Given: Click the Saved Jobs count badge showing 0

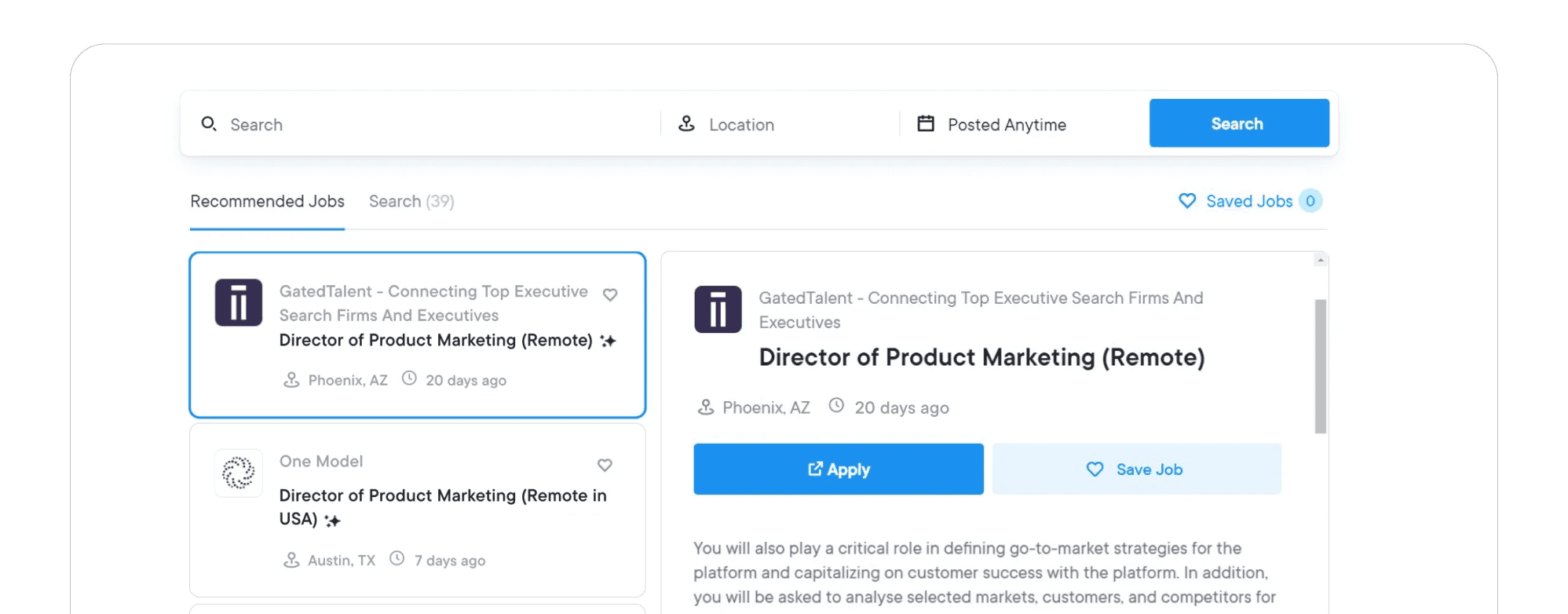Looking at the screenshot, I should 1310,201.
